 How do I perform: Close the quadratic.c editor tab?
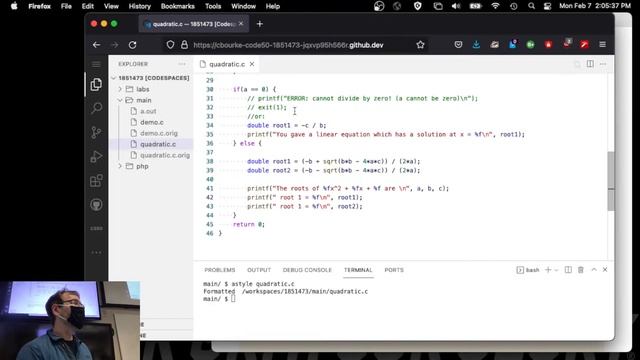(x=252, y=64)
